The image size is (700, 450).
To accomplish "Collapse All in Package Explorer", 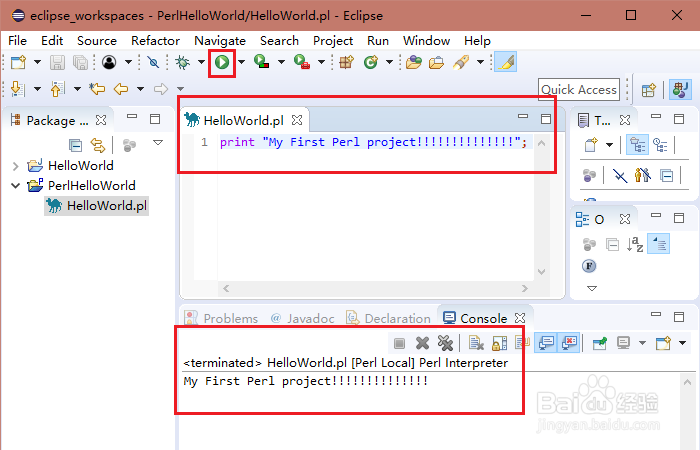I will point(75,145).
